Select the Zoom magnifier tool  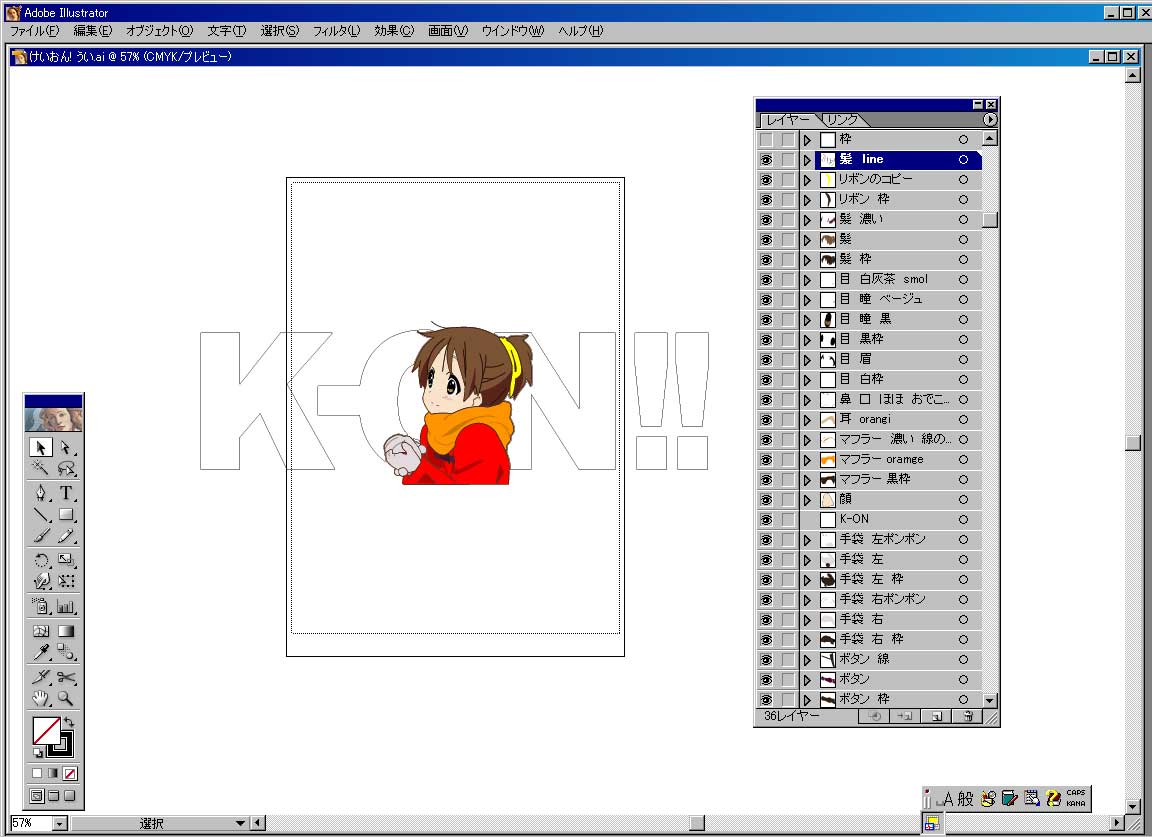66,697
